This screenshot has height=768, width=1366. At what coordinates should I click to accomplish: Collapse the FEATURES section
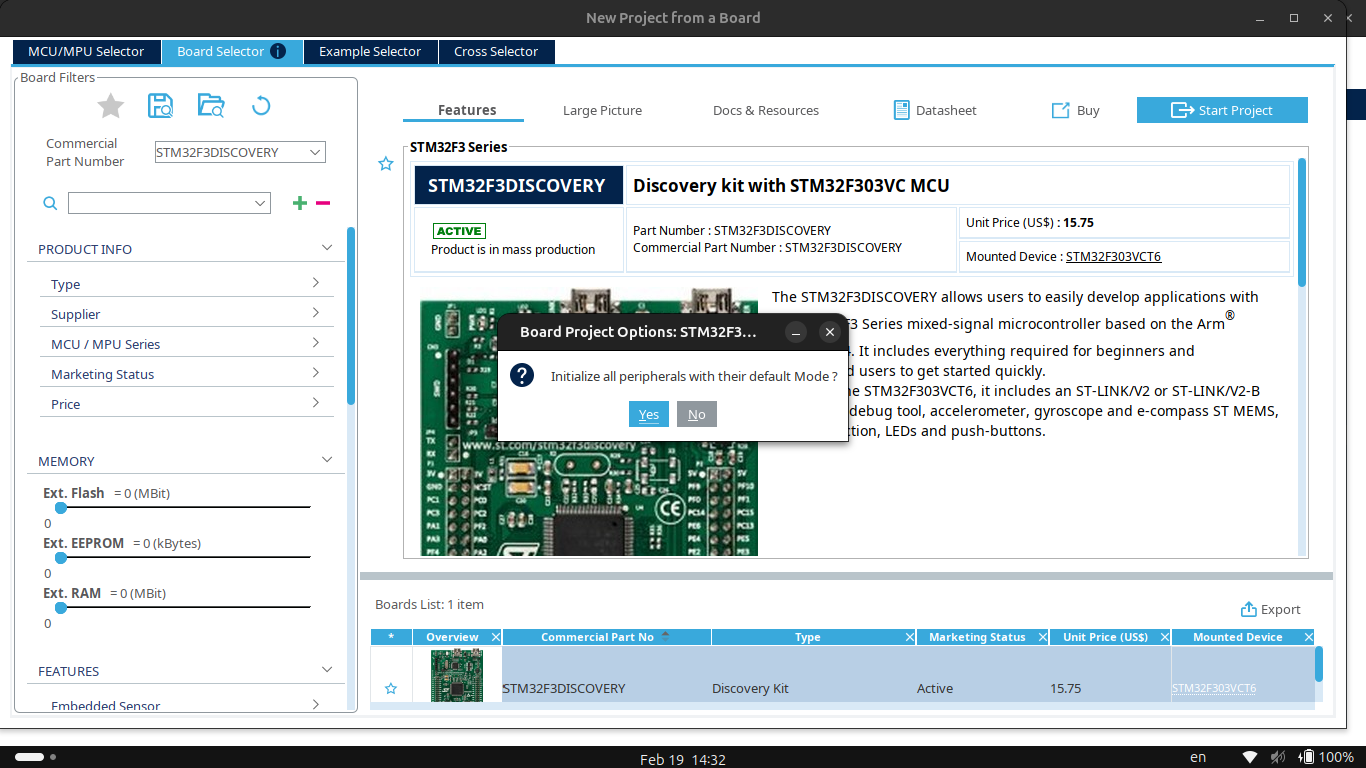(327, 670)
